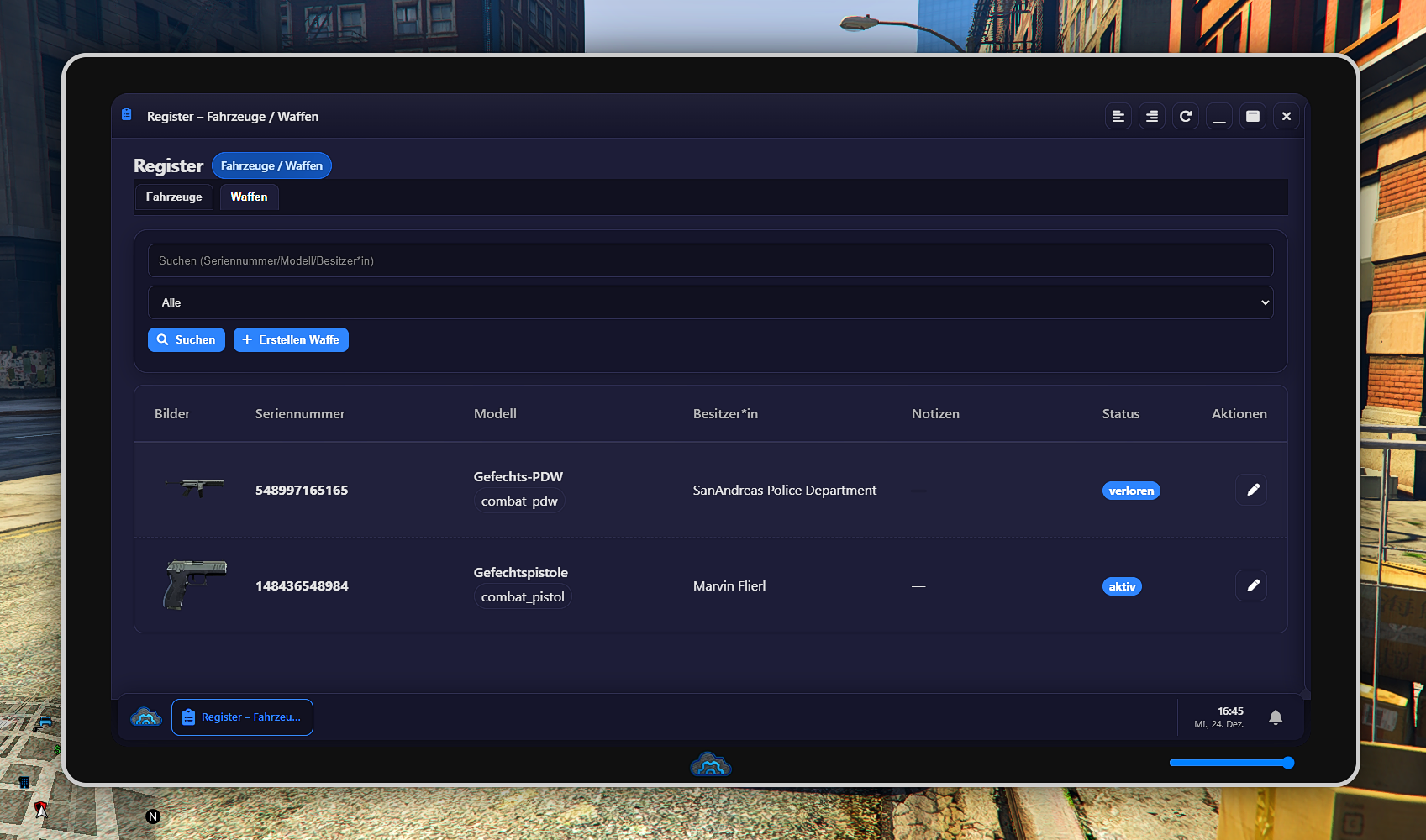Click the Suchen button
The height and width of the screenshot is (840, 1426).
coord(187,340)
